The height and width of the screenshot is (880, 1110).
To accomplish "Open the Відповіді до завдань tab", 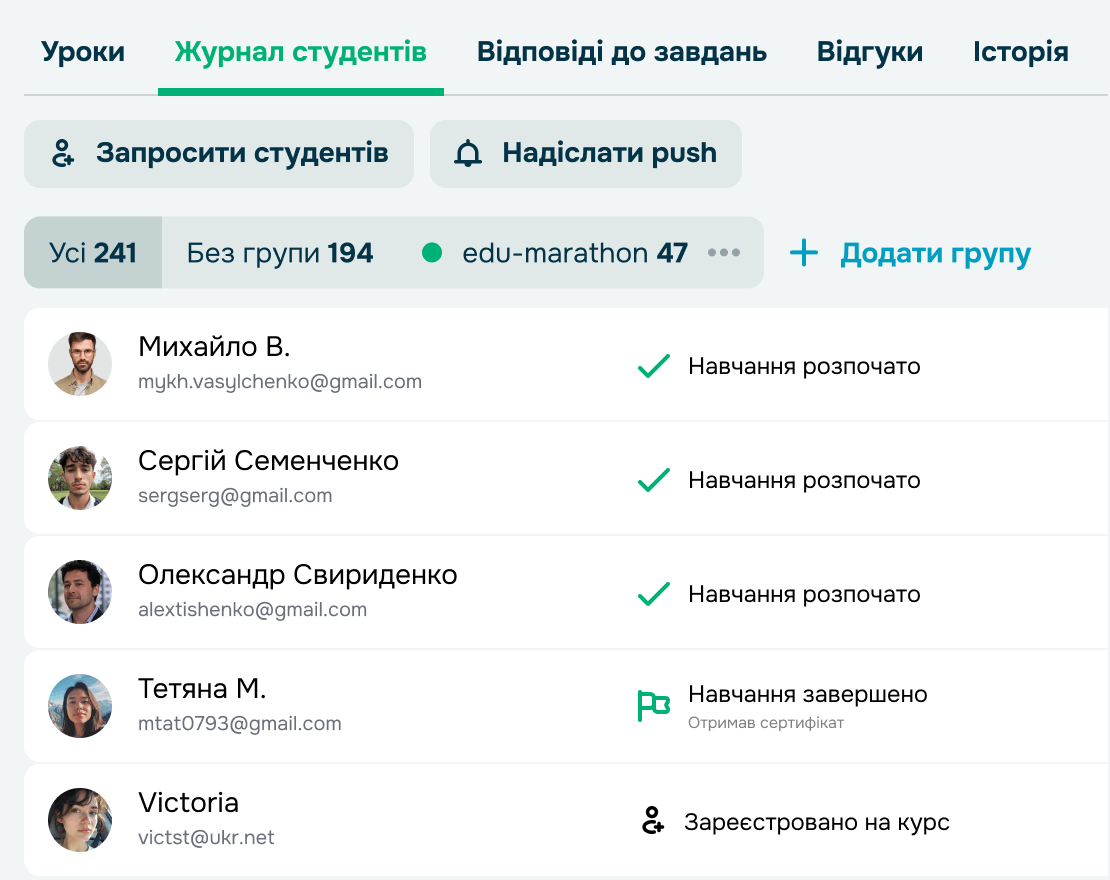I will (x=622, y=51).
